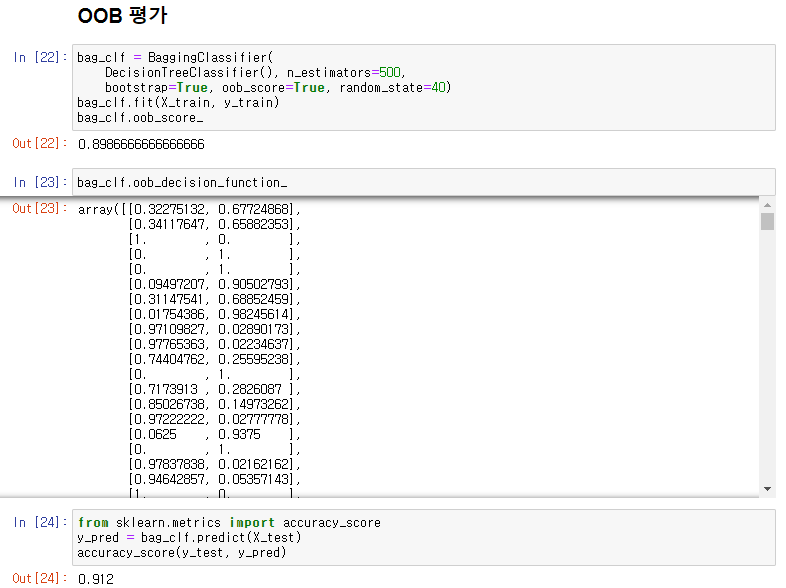Click the Out[23] prompt to toggle output
The image size is (786, 588).
tap(40, 209)
